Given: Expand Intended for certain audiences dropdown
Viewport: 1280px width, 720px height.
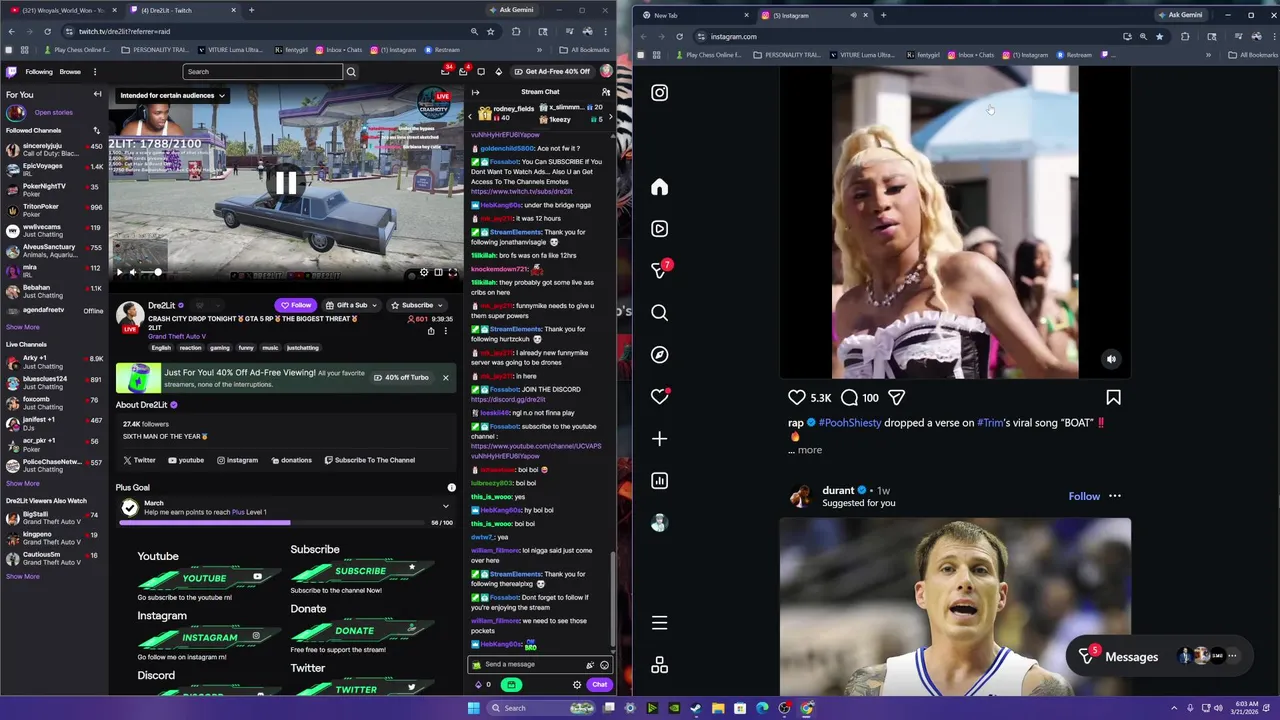Looking at the screenshot, I should [x=172, y=96].
